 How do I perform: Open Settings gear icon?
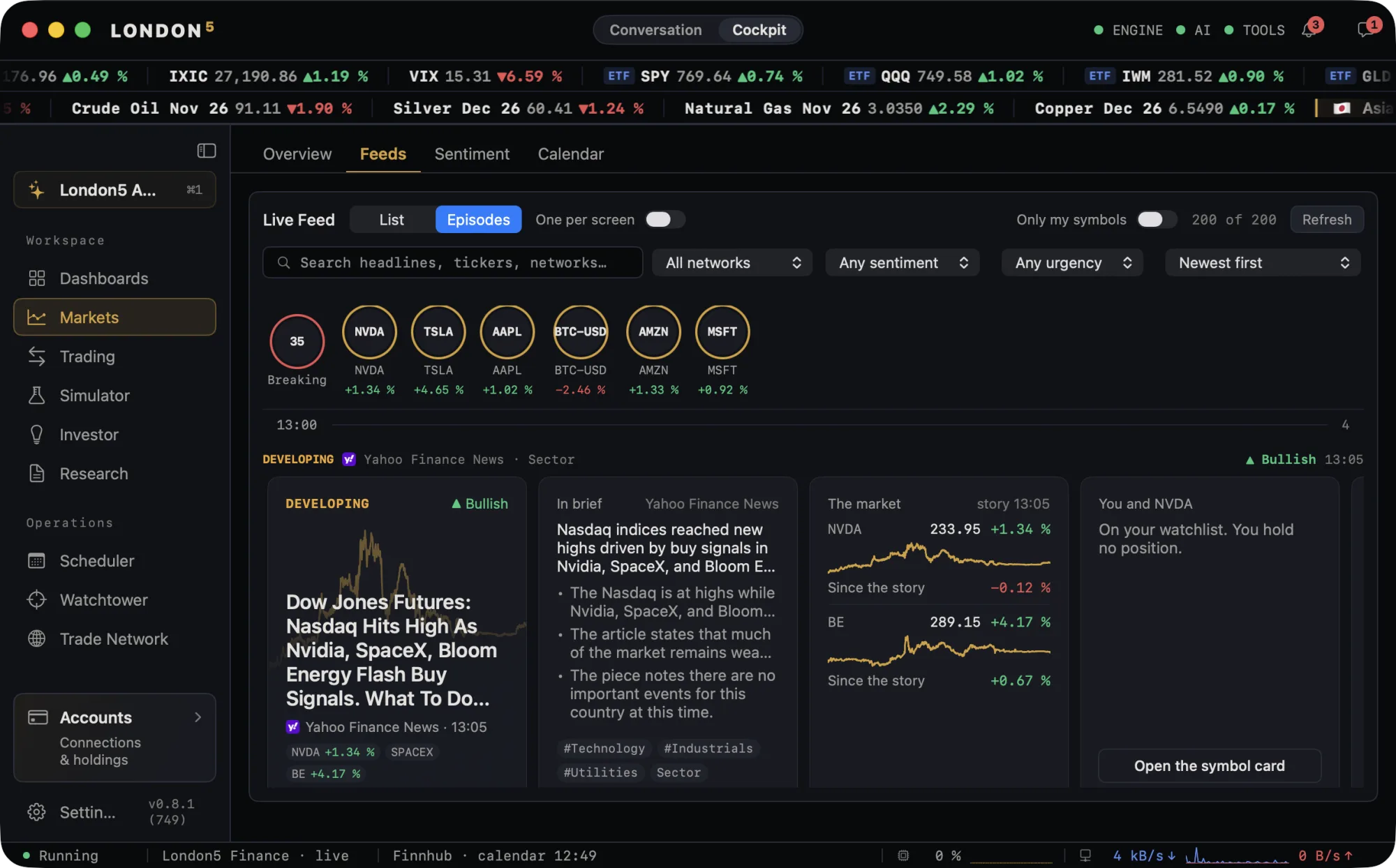[x=36, y=812]
